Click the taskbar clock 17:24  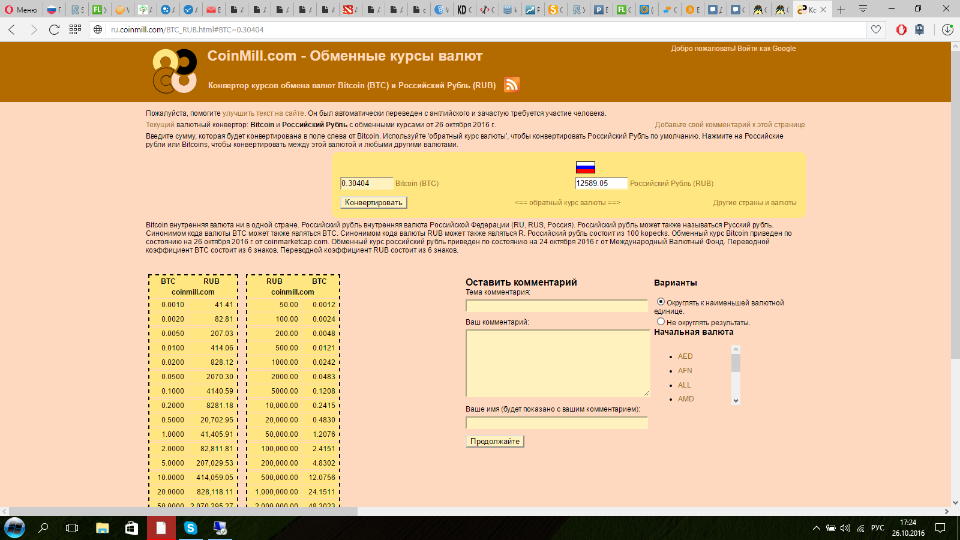tap(908, 522)
